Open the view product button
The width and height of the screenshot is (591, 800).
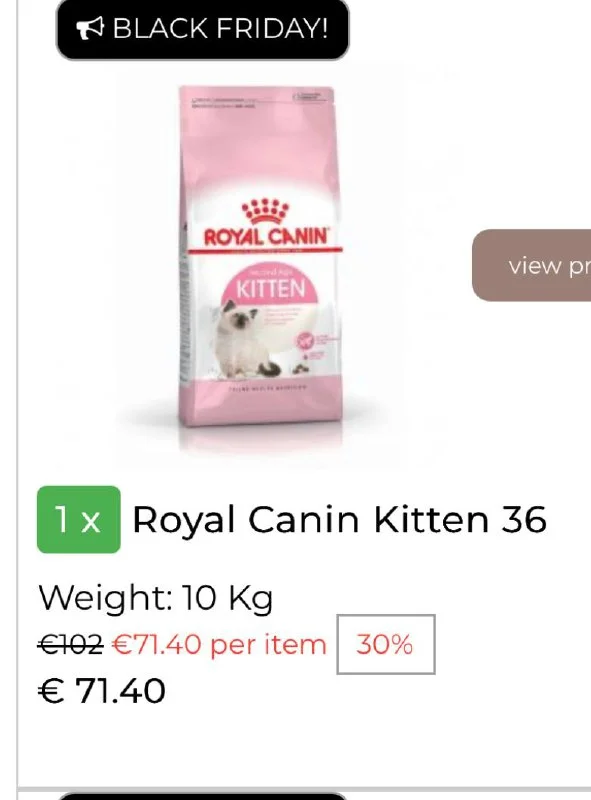(531, 265)
